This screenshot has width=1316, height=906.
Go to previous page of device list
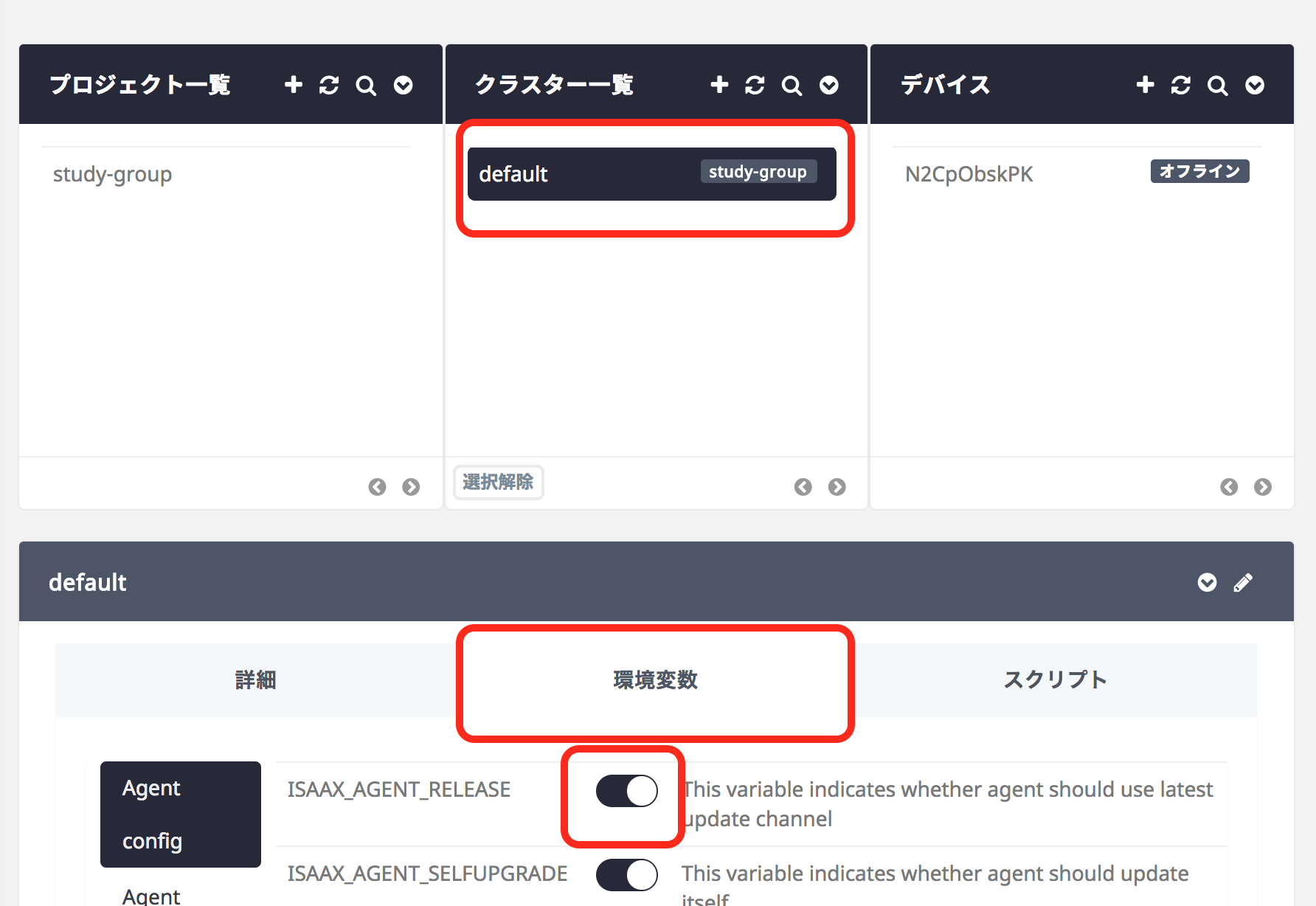point(1229,487)
